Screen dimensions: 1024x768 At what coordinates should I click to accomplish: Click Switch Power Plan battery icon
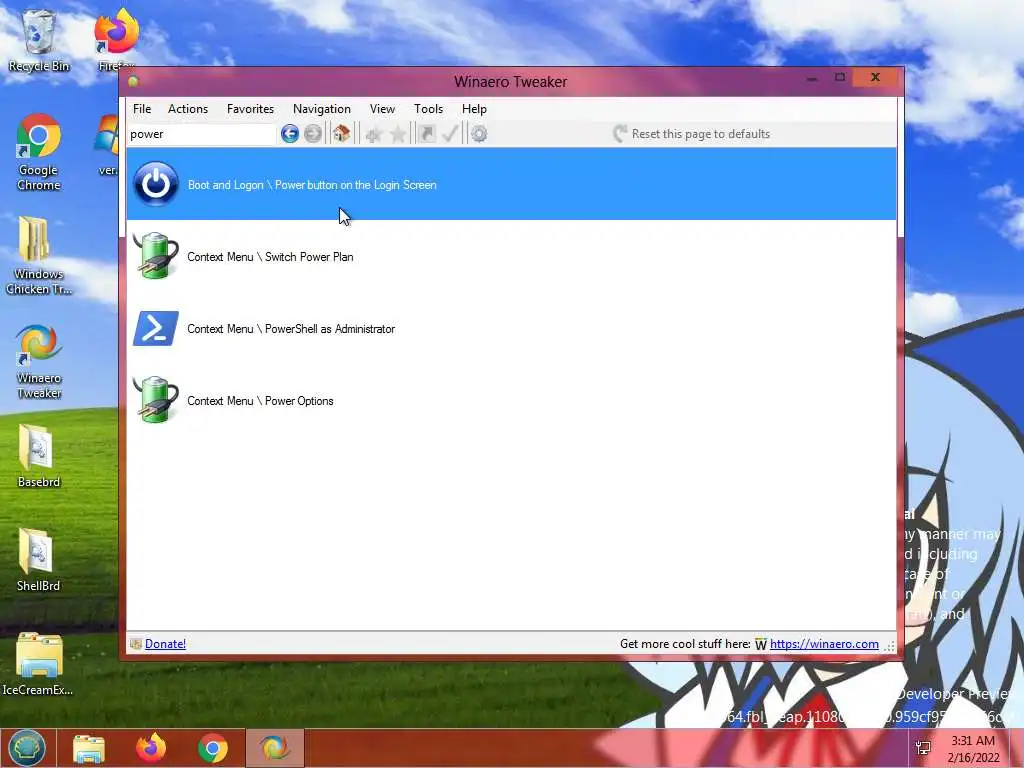155,256
